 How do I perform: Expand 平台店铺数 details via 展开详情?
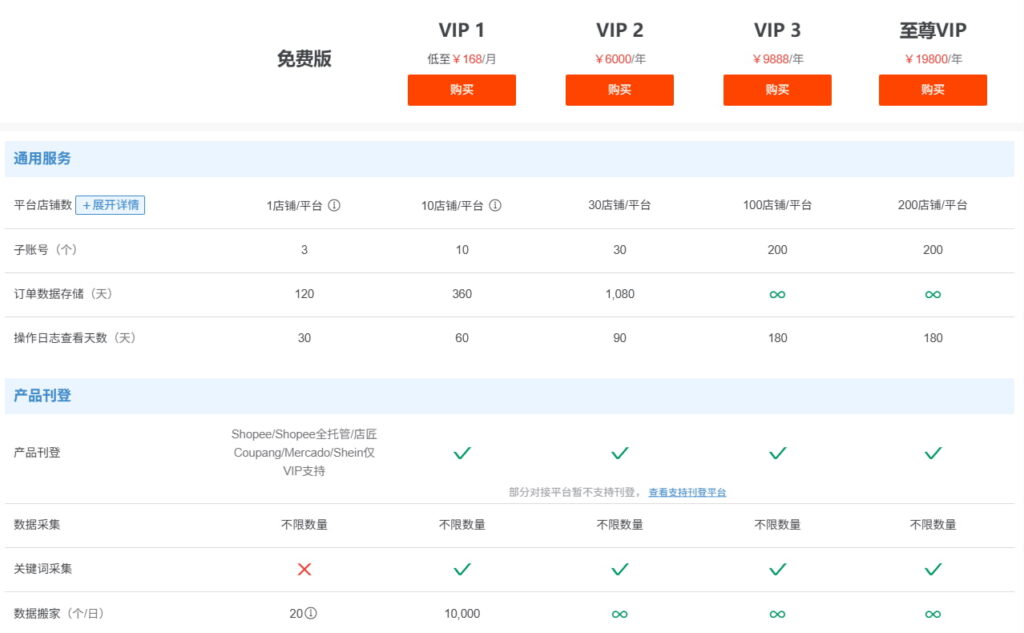[110, 205]
